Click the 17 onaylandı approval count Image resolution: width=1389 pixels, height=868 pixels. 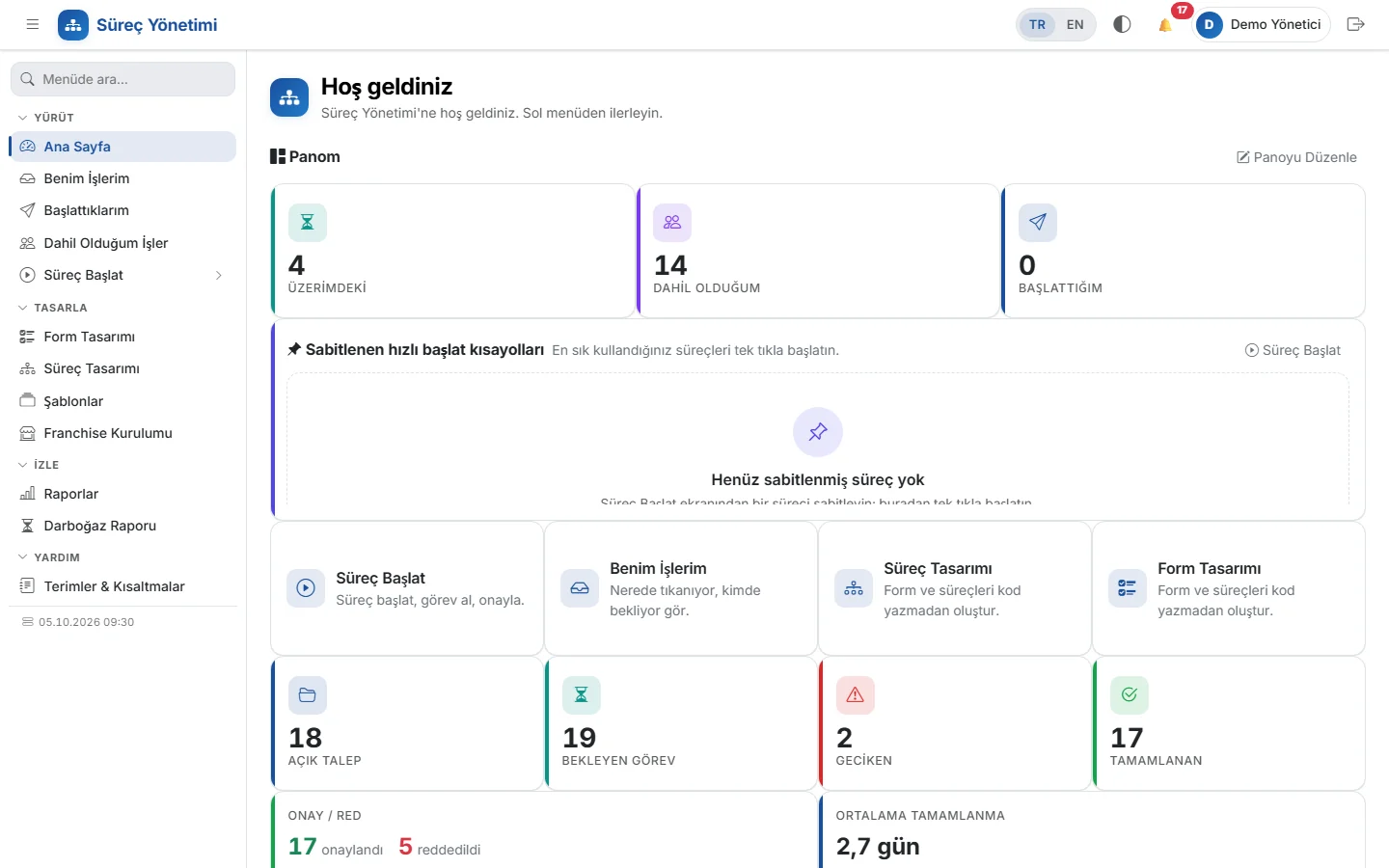coord(336,847)
